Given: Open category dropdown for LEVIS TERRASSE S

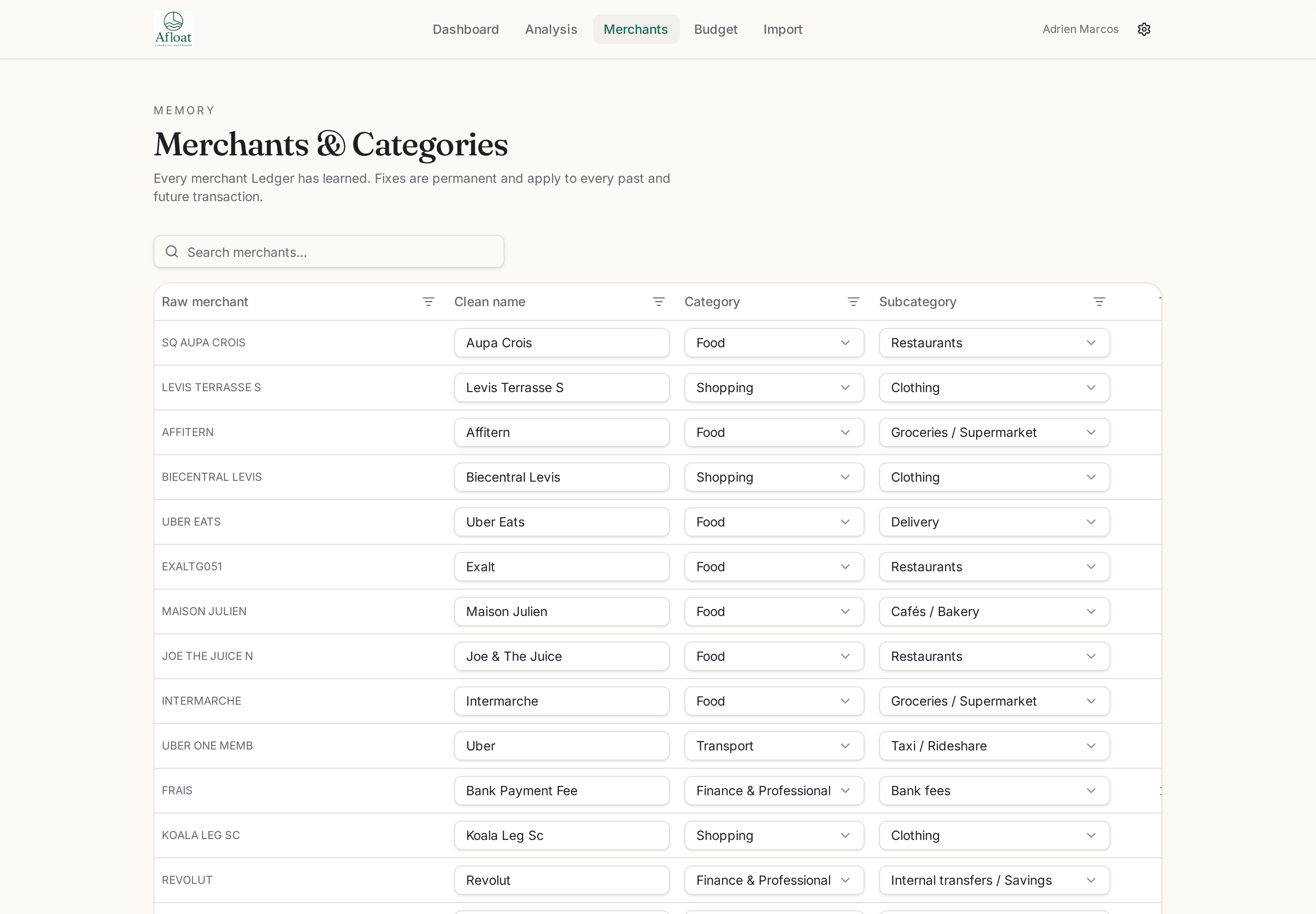Looking at the screenshot, I should (774, 388).
